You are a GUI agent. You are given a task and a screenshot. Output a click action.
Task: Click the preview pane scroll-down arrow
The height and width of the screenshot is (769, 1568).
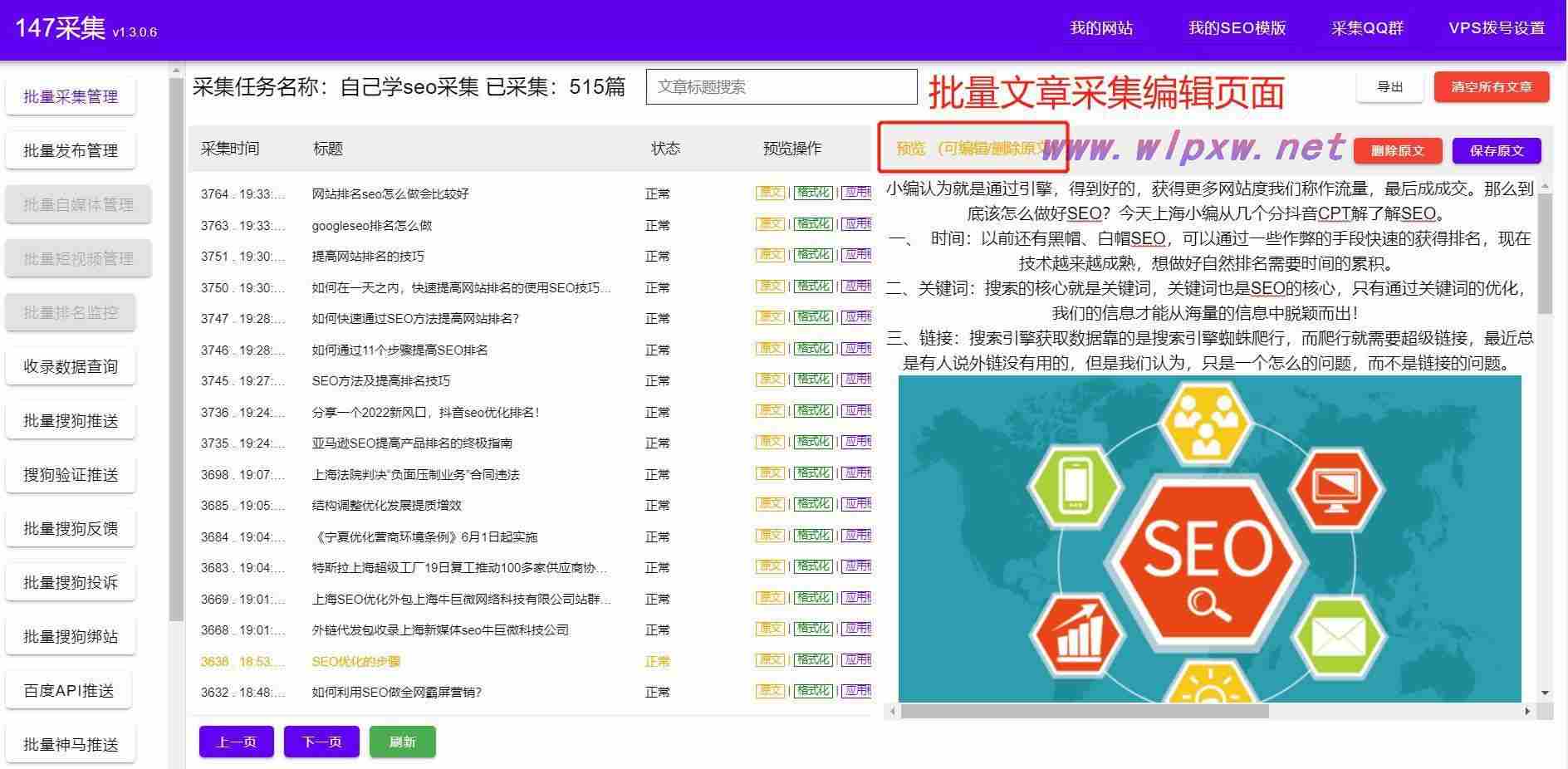click(1545, 693)
